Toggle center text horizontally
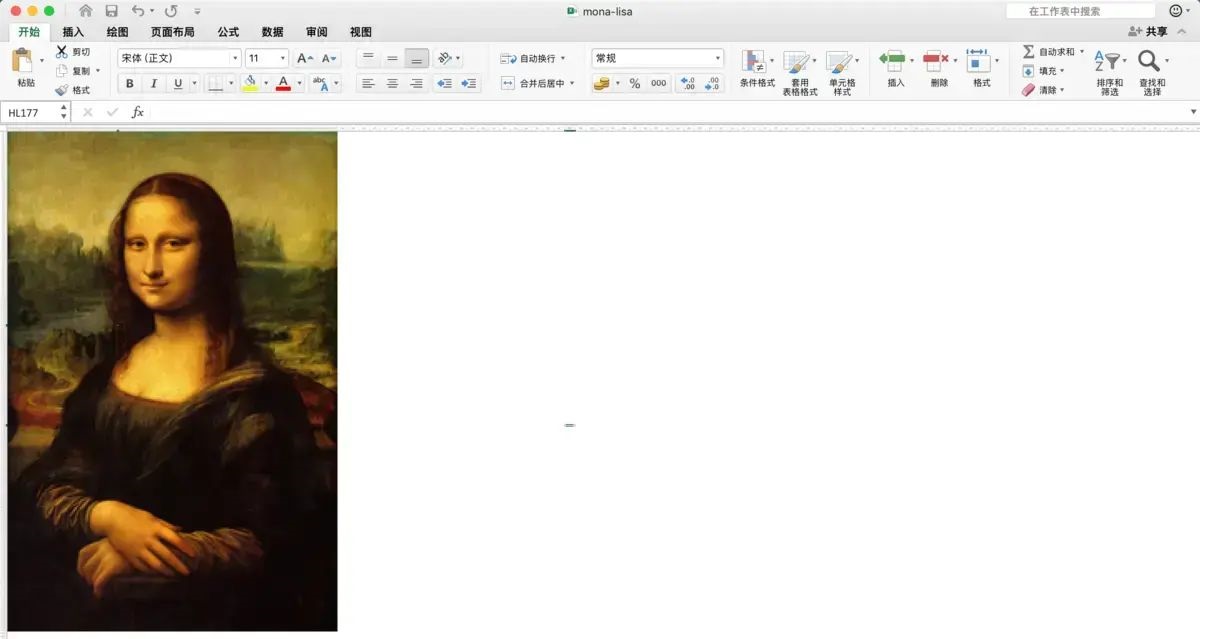 [x=392, y=84]
